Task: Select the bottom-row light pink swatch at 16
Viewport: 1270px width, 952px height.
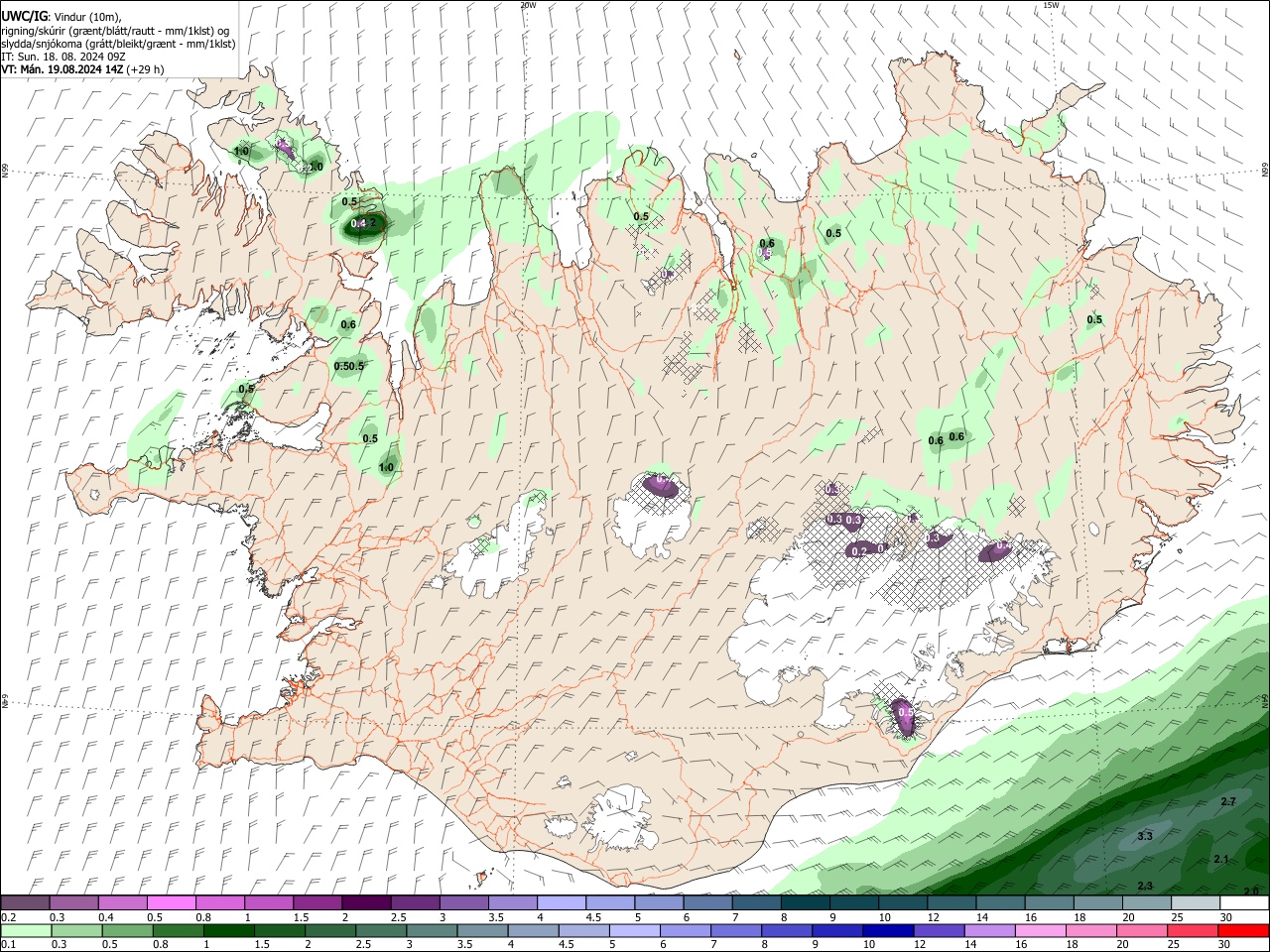Action: pyautogui.click(x=1040, y=931)
